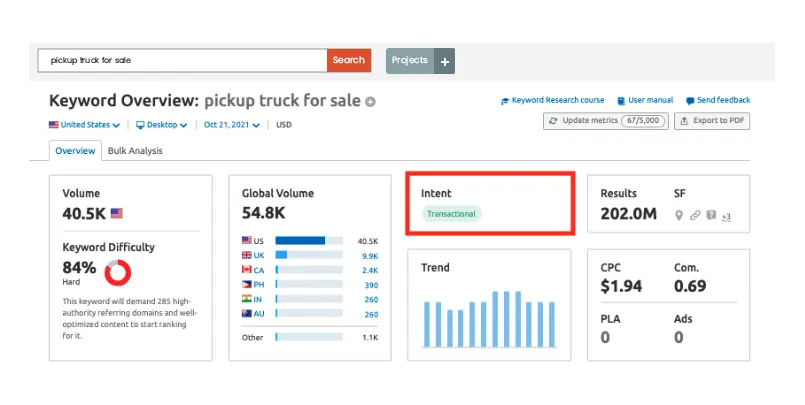
Task: Switch to Bulk Analysis tab
Action: click(x=135, y=151)
